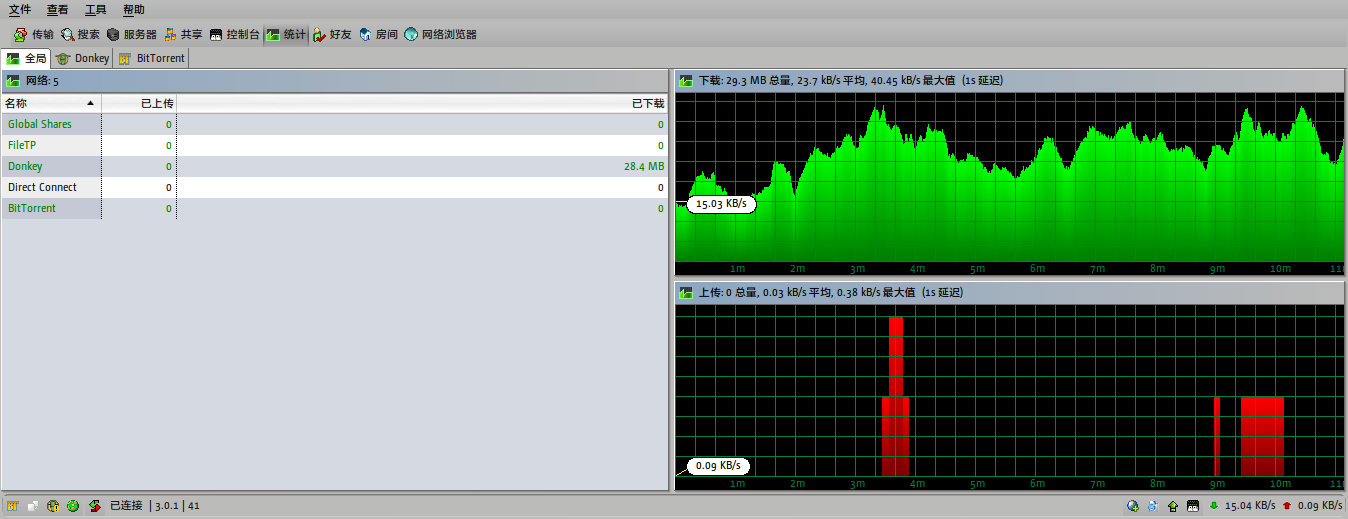Screen dimensions: 1348x519
Task: Click the 0.09 KB/s upload rate in status bar
Action: tap(1320, 506)
